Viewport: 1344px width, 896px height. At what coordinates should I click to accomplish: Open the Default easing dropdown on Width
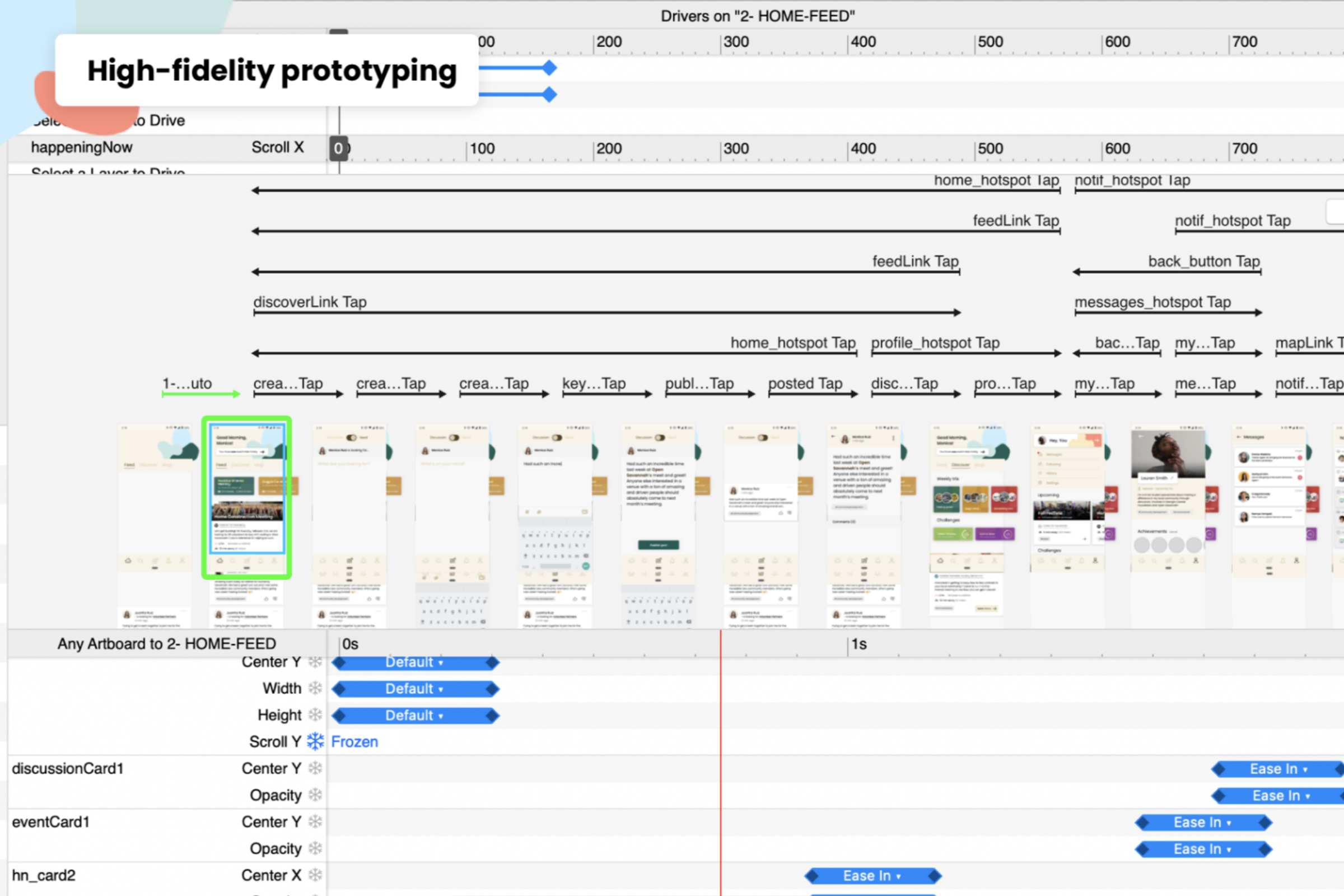414,689
